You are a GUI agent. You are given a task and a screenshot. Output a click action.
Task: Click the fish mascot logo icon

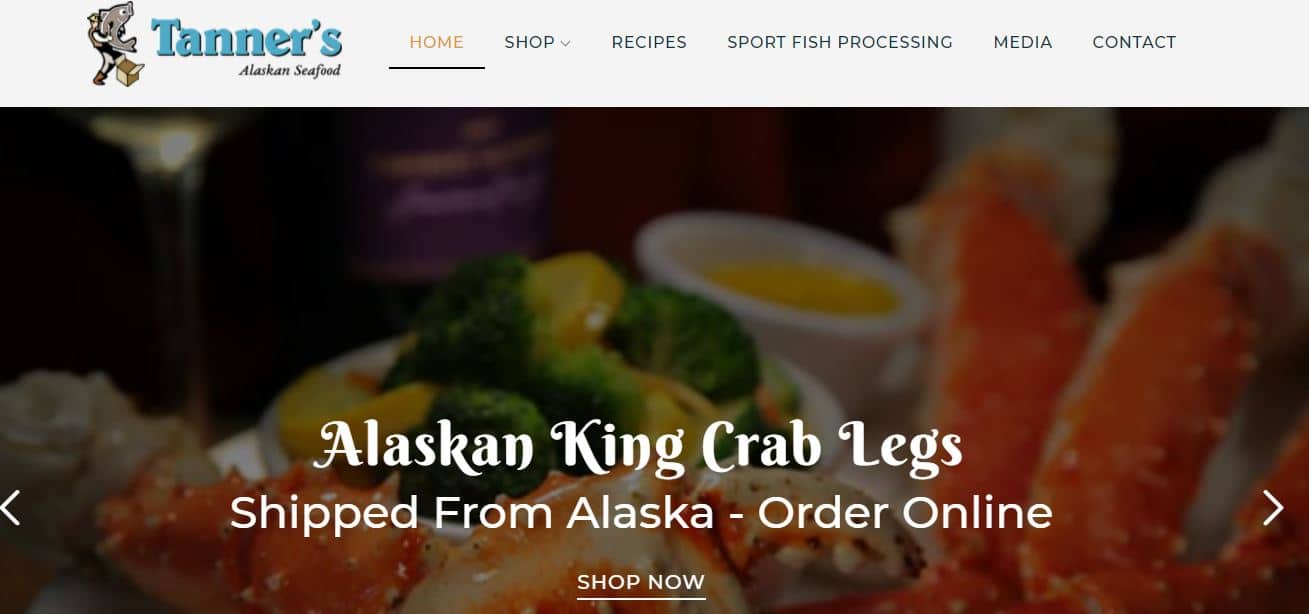click(x=115, y=45)
